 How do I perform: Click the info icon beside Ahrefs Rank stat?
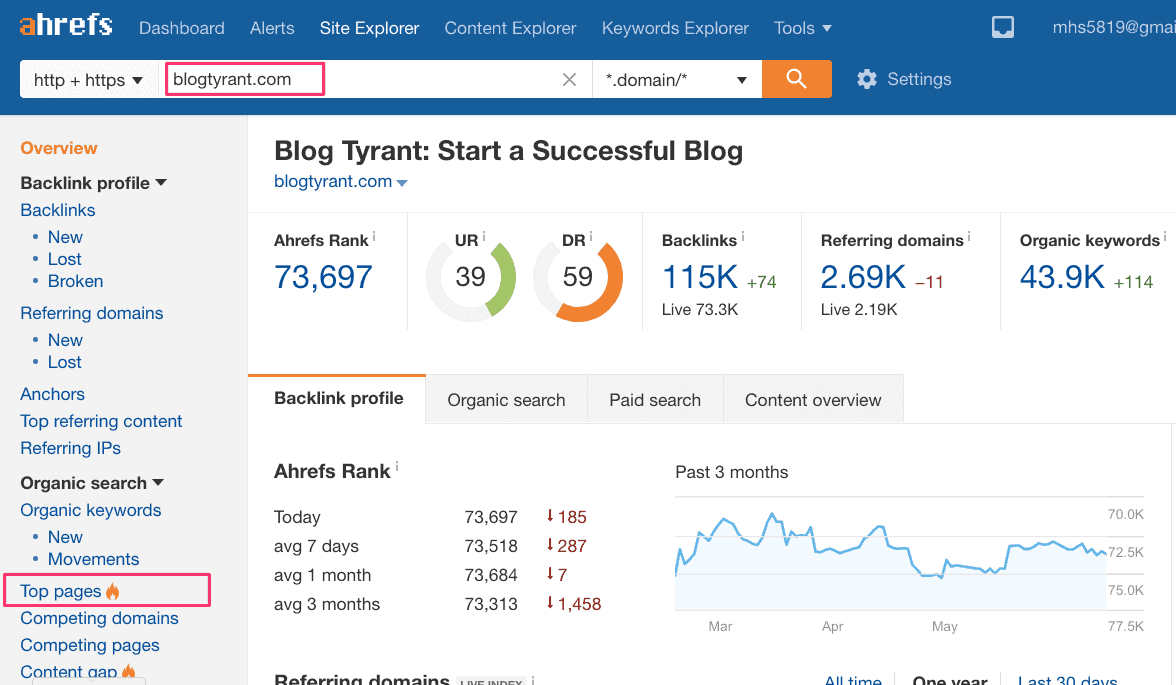[x=375, y=237]
